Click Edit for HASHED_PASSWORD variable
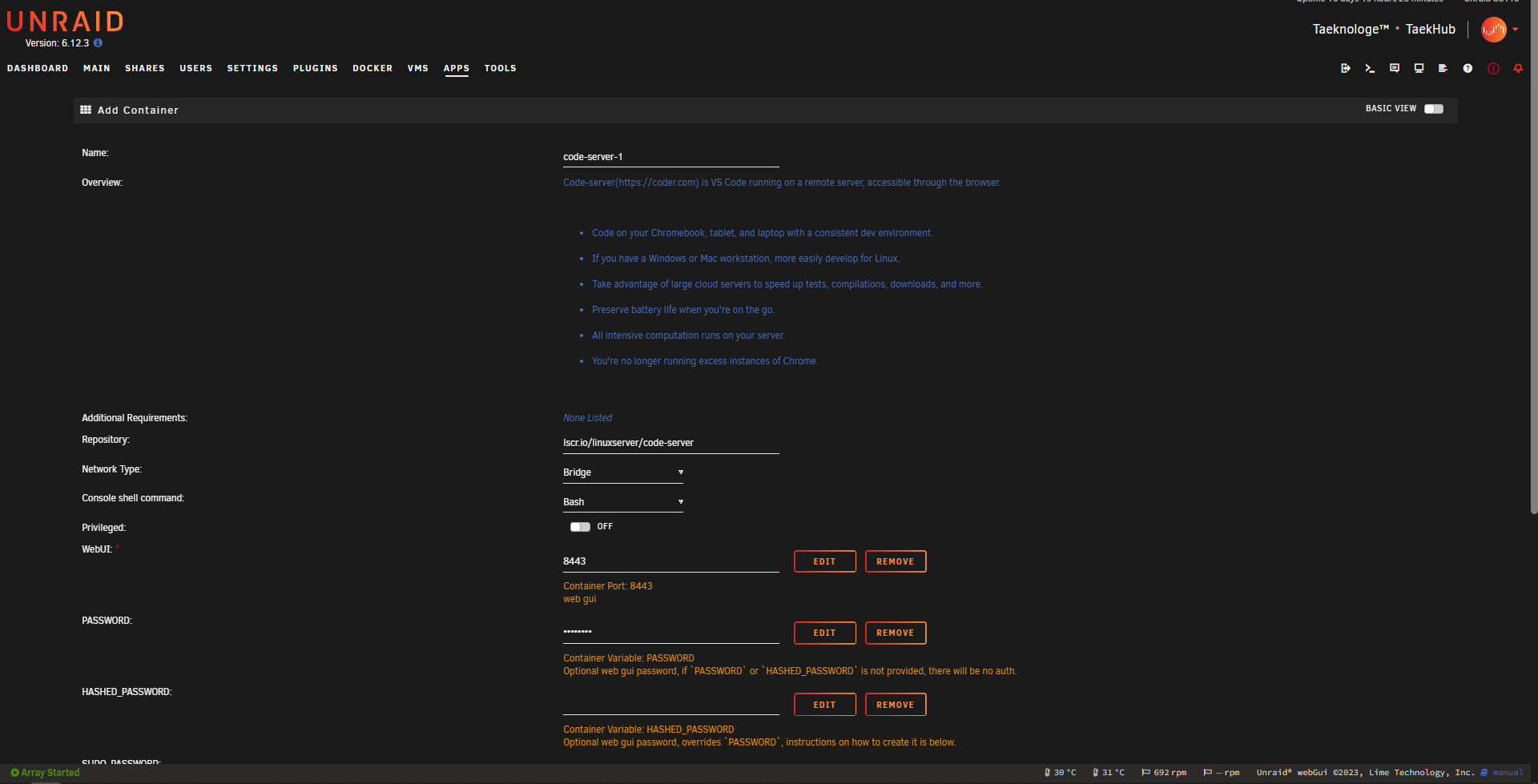 click(x=825, y=705)
